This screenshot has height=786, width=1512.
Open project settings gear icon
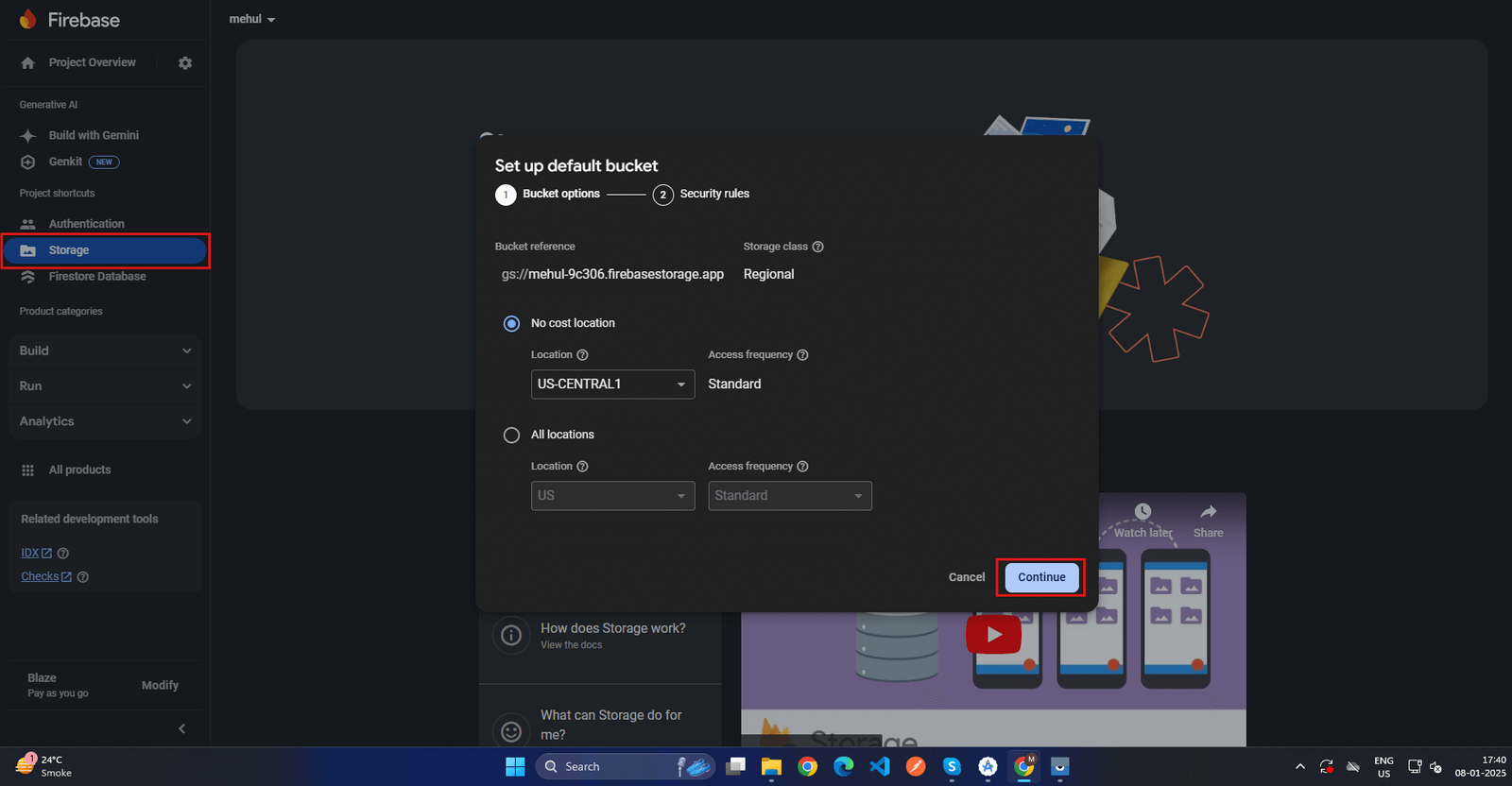[x=185, y=63]
